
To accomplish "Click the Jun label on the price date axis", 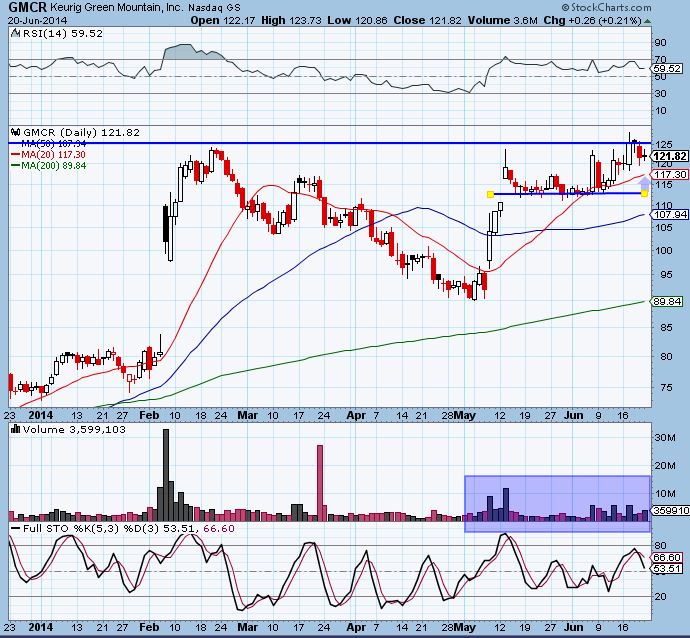I will click(573, 415).
